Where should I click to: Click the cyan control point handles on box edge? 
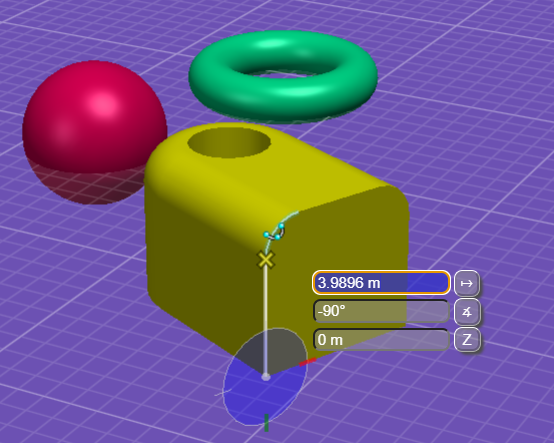point(275,232)
